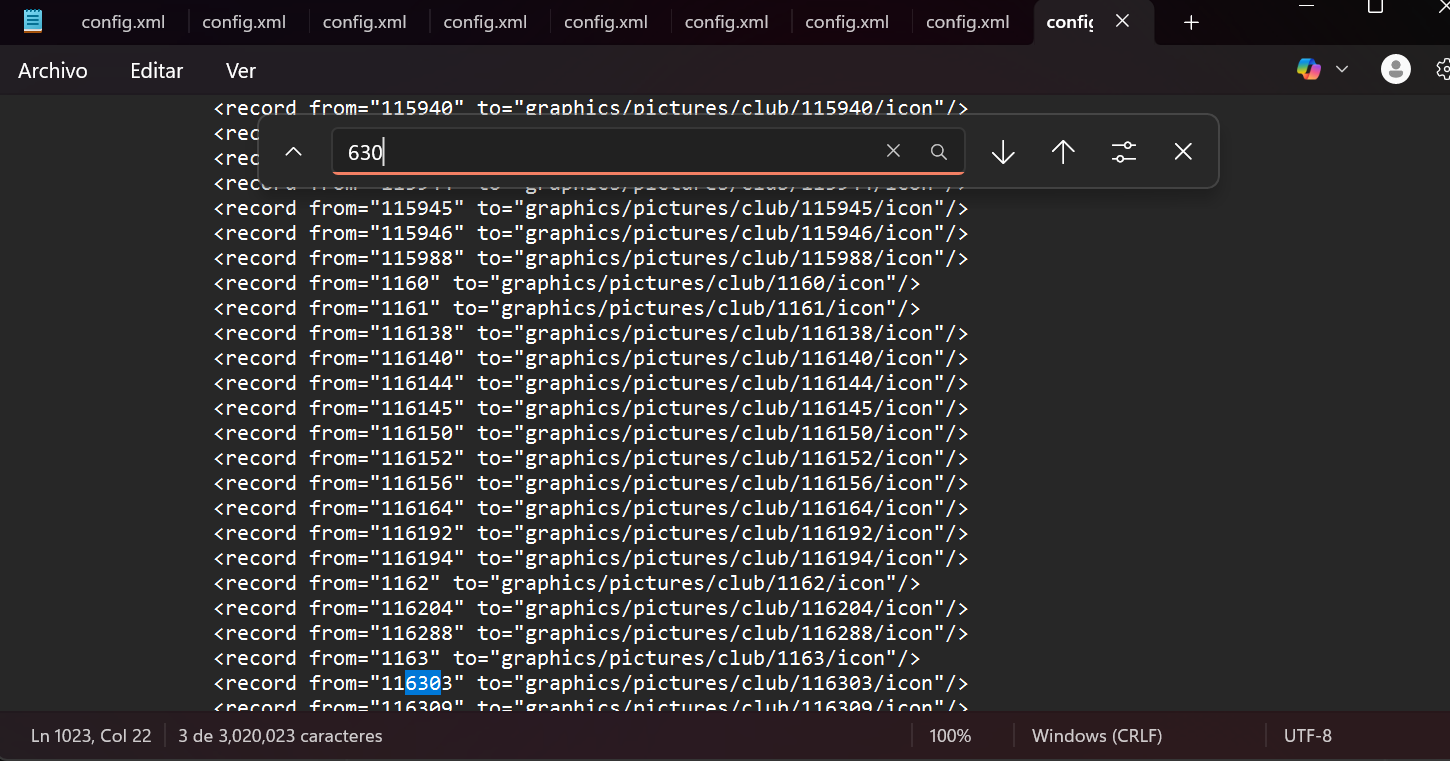This screenshot has width=1450, height=761.
Task: Open the 100% zoom level indicator
Action: pyautogui.click(x=950, y=736)
